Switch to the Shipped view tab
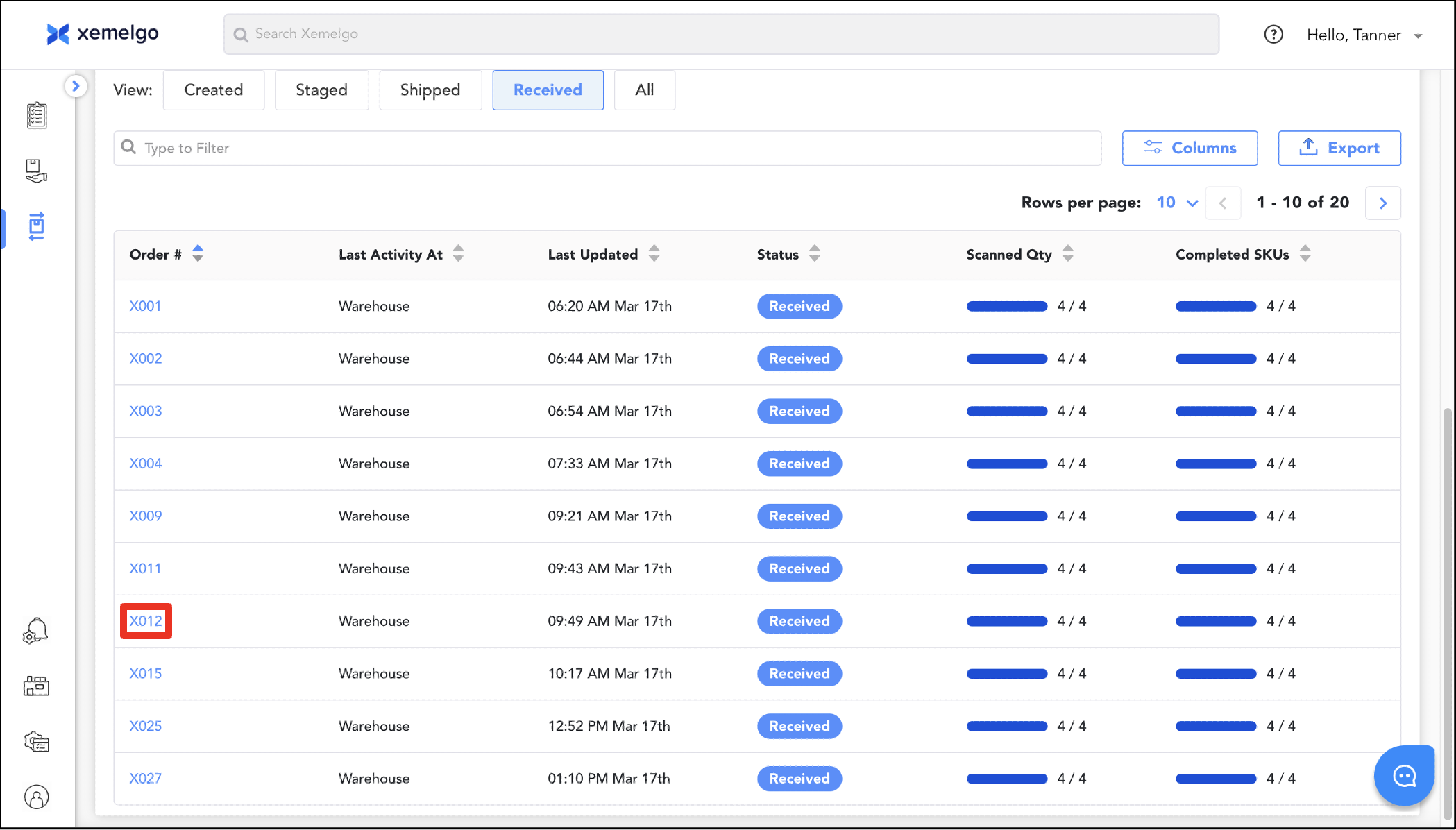Viewport: 1456px width, 830px height. click(x=430, y=90)
